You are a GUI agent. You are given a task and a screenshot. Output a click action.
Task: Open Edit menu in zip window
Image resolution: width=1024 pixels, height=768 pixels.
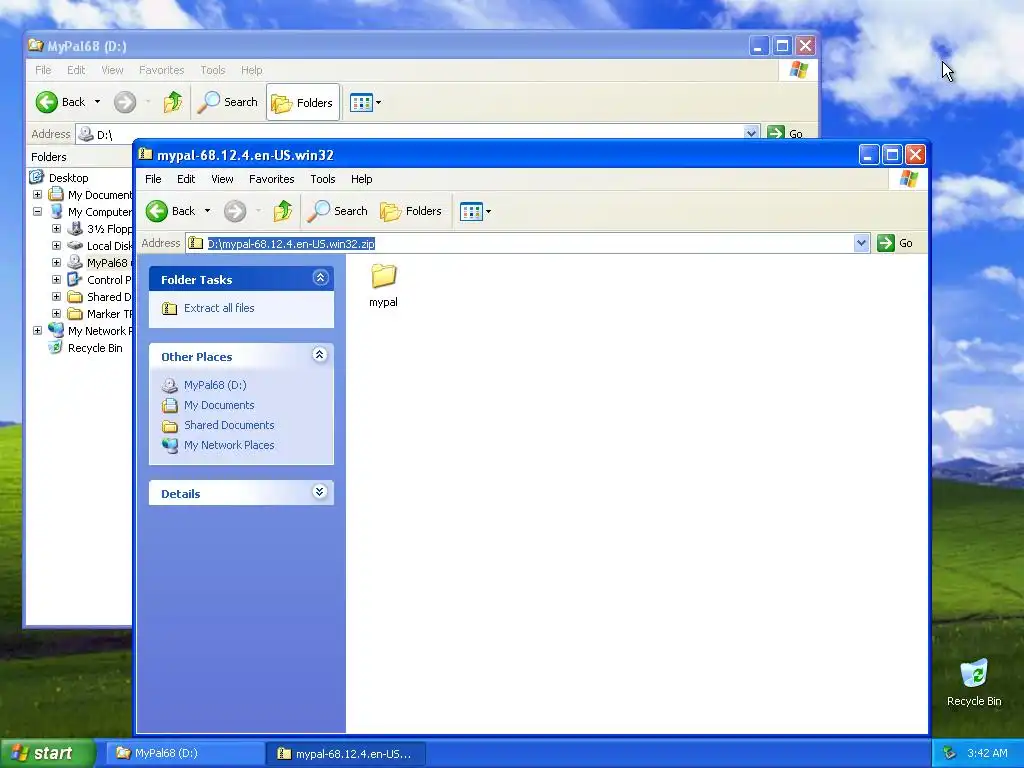click(x=186, y=179)
